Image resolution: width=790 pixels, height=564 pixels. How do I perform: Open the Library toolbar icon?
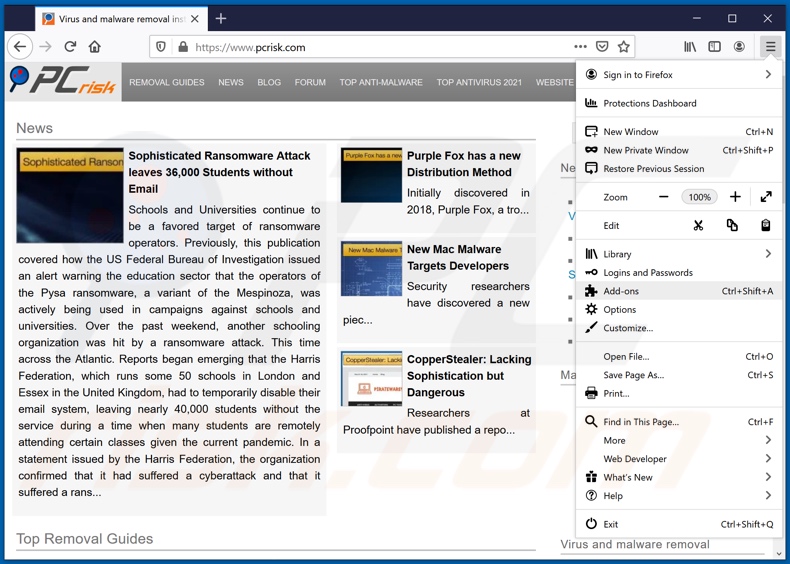click(690, 47)
